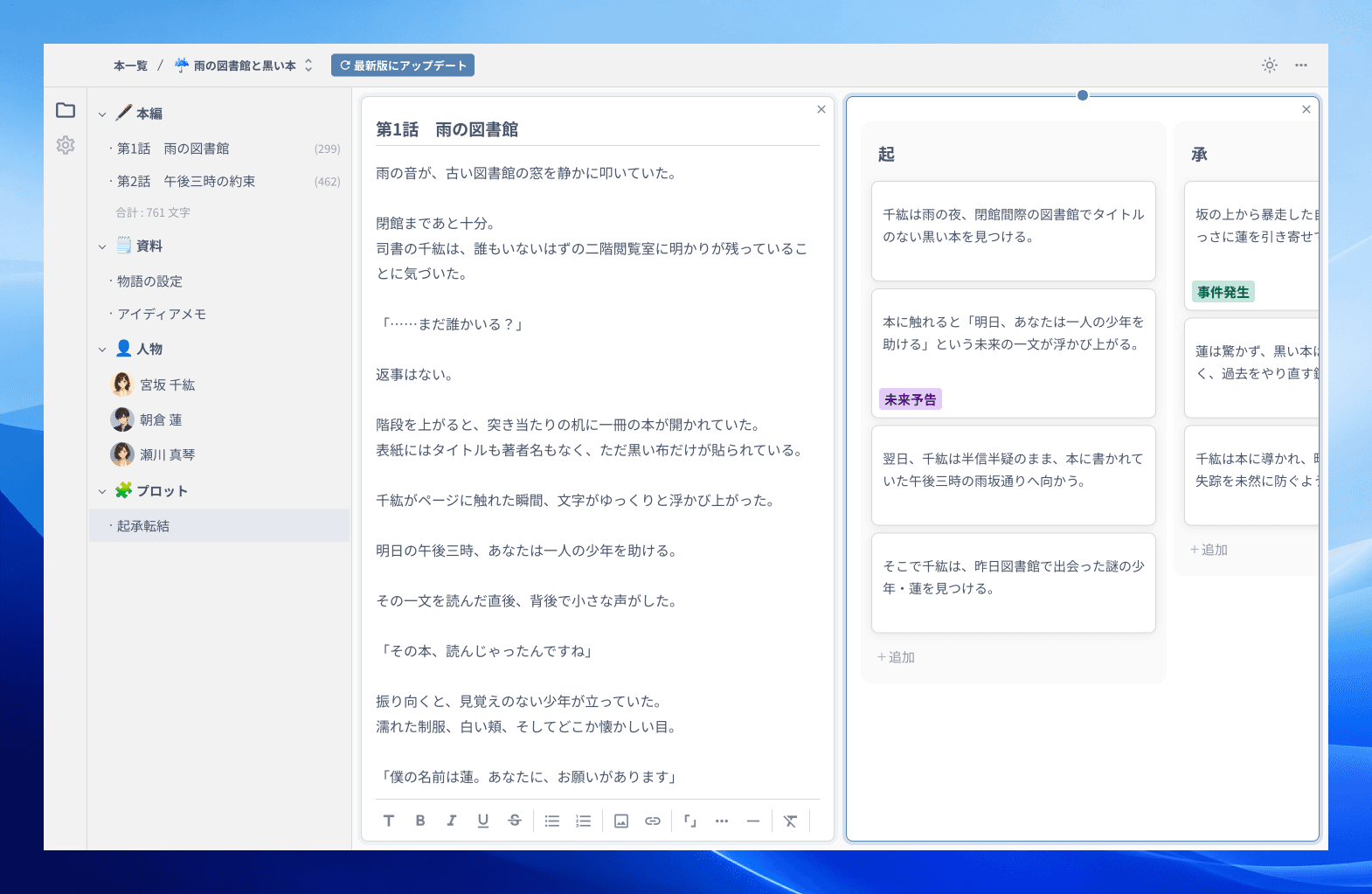Image resolution: width=1372 pixels, height=894 pixels.
Task: Click the 合計: 761 文字 count
Action: [153, 212]
